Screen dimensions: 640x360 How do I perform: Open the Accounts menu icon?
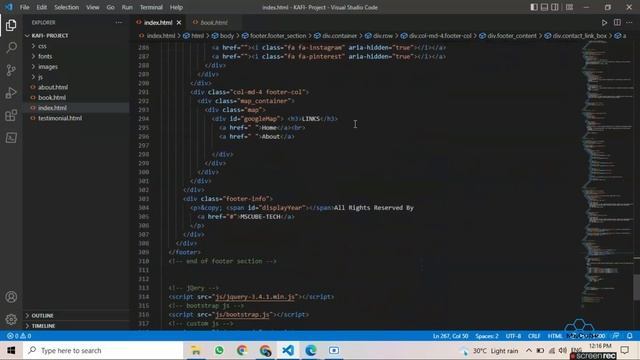tap(11, 297)
